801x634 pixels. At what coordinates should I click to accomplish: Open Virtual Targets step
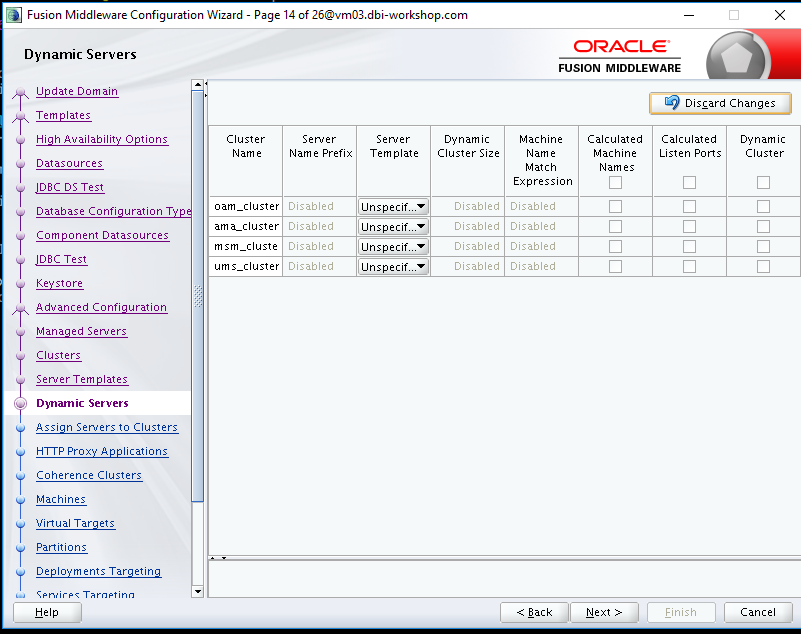pyautogui.click(x=76, y=523)
